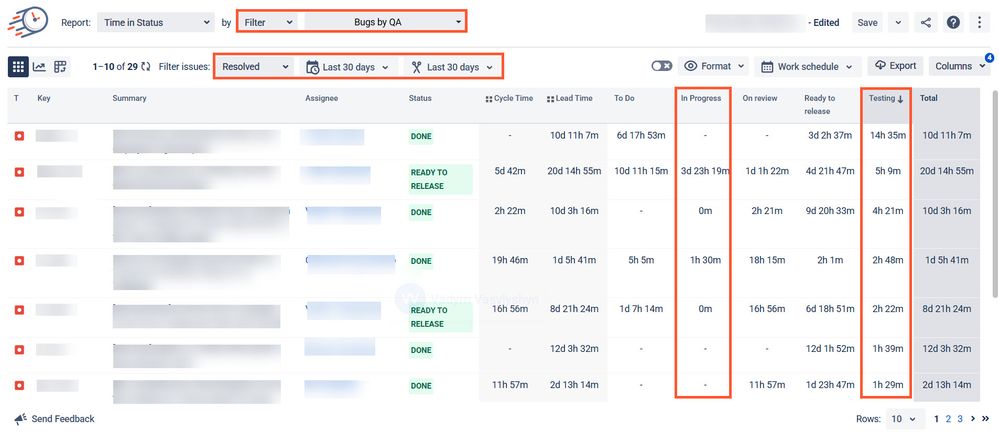The width and height of the screenshot is (999, 436).
Task: Click the 10d 11h 15m To Do cell
Action: tap(640, 171)
